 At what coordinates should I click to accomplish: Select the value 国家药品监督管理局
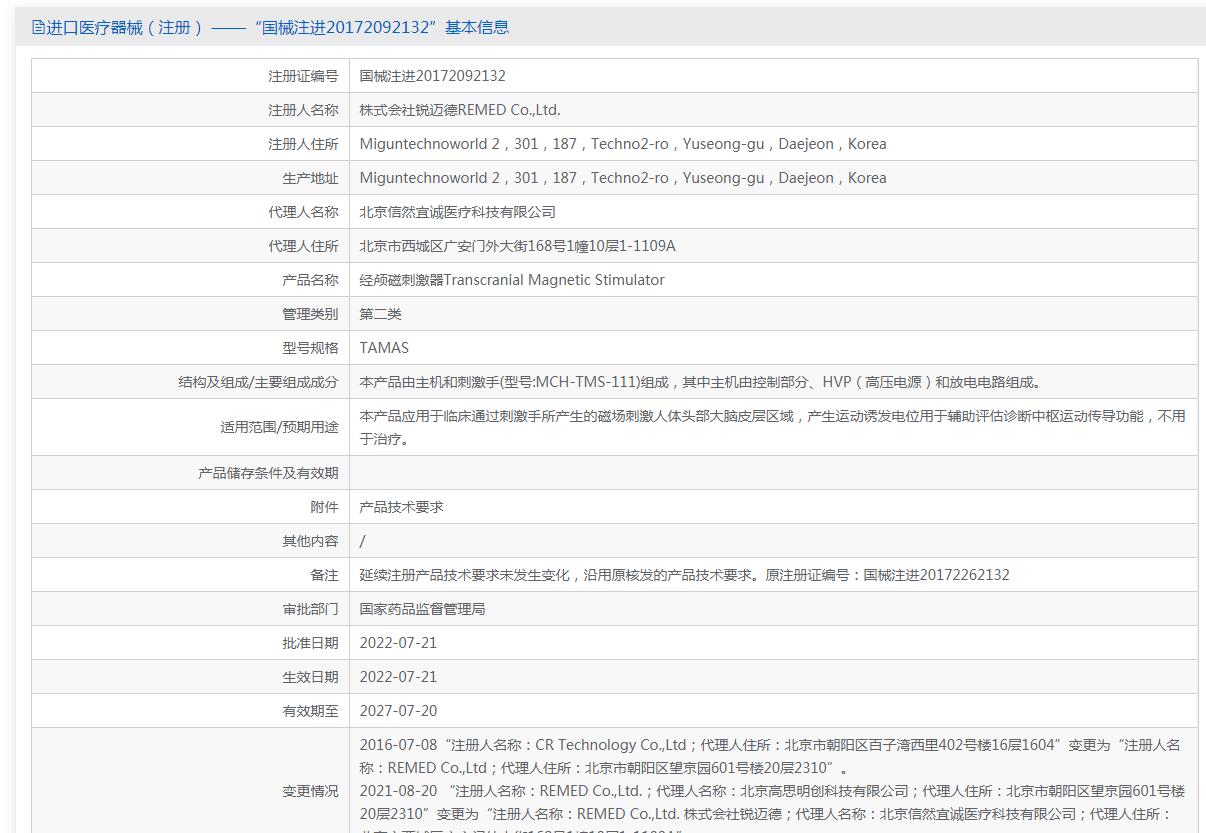(x=422, y=609)
